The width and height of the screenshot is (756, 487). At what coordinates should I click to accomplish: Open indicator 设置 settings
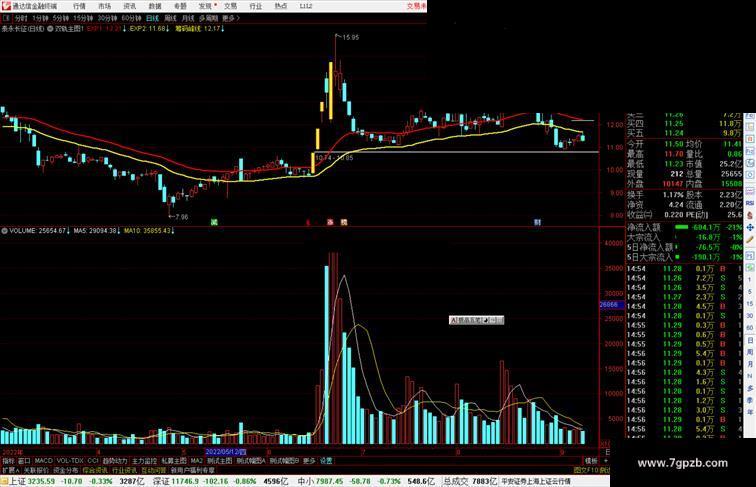pyautogui.click(x=326, y=461)
